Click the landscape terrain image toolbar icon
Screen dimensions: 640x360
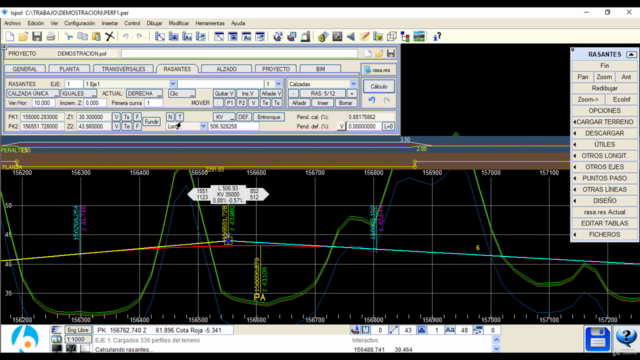[419, 37]
